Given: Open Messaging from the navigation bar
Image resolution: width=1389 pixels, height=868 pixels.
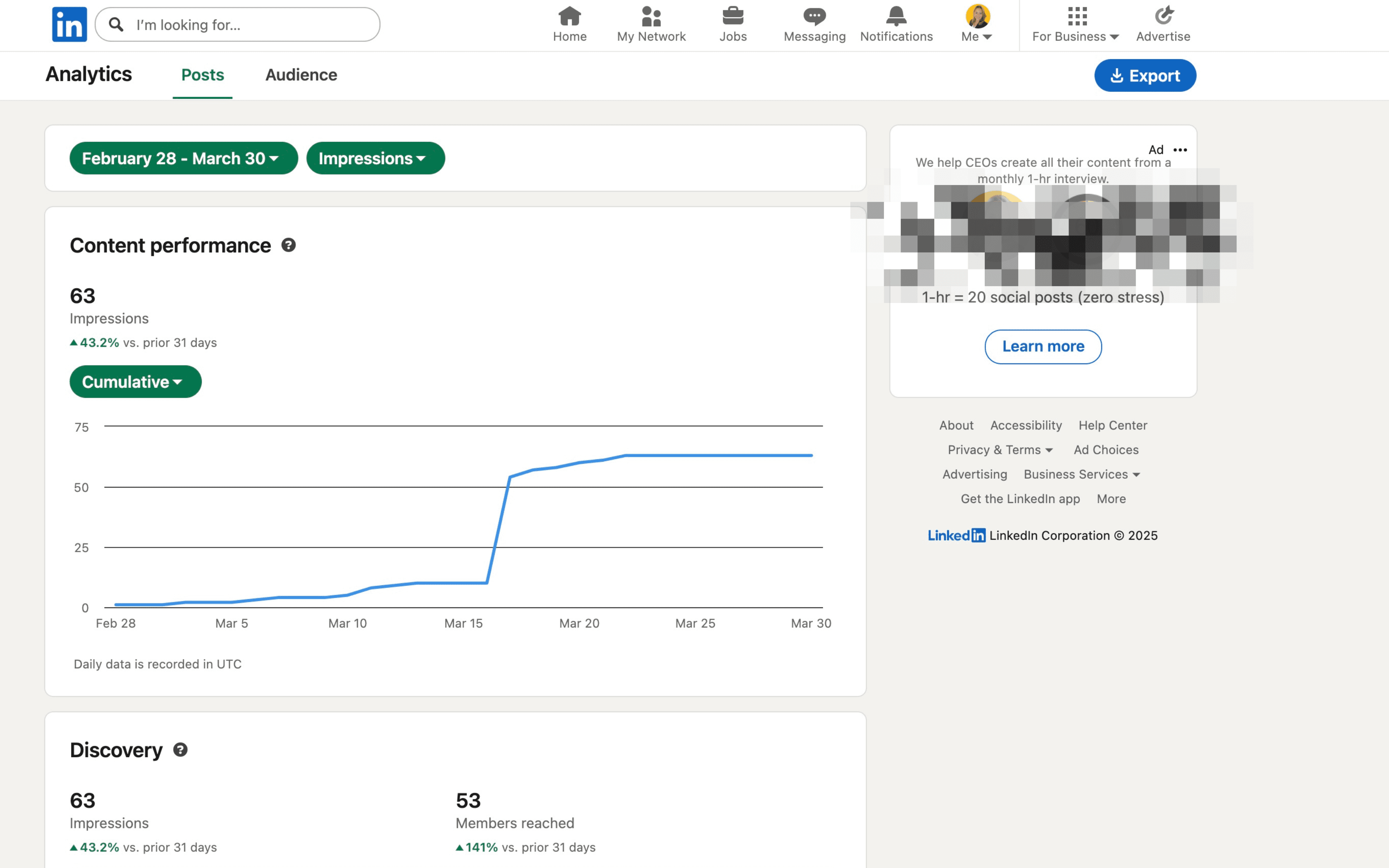Looking at the screenshot, I should (814, 17).
